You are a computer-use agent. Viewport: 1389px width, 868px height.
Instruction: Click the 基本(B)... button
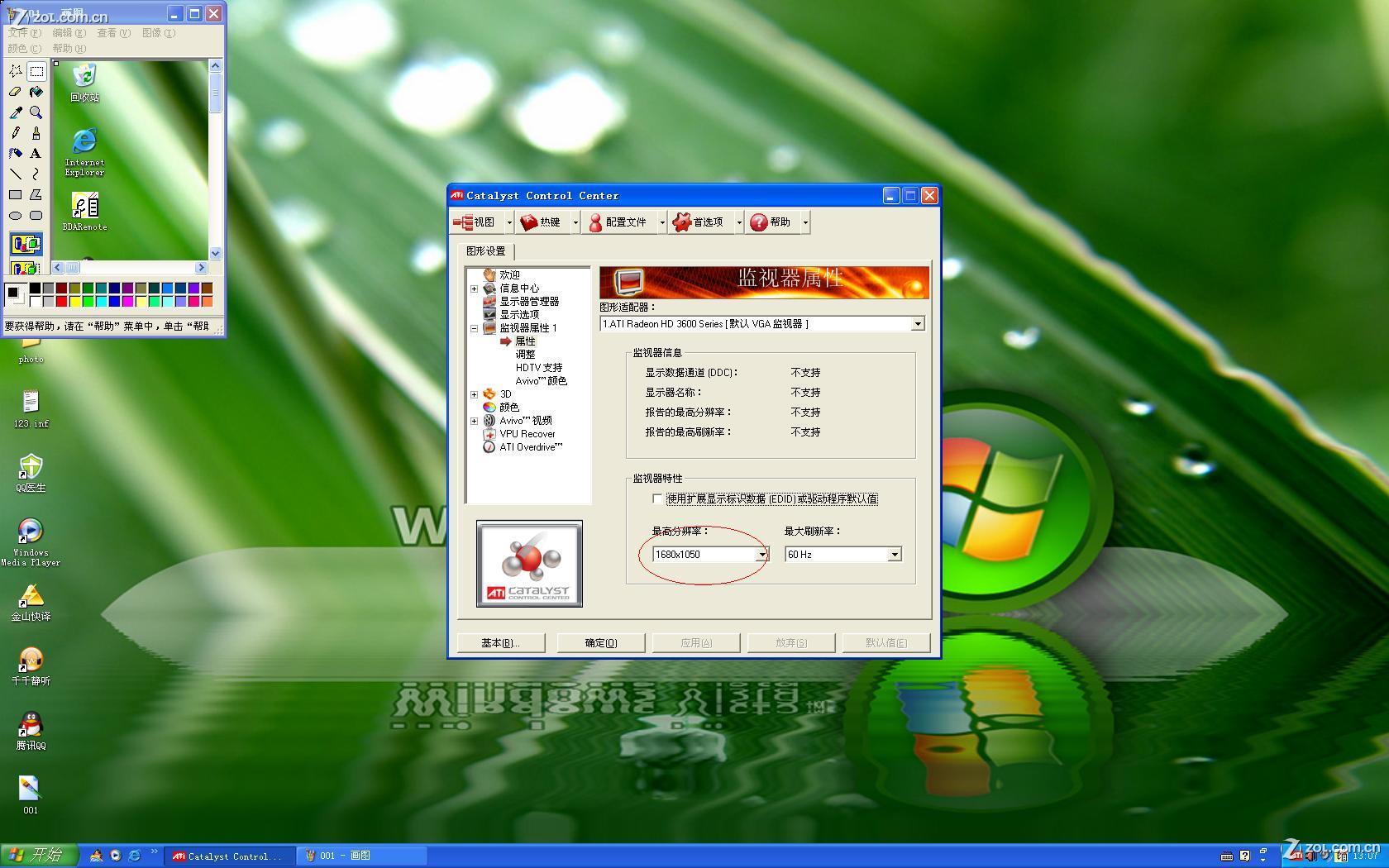click(x=501, y=642)
